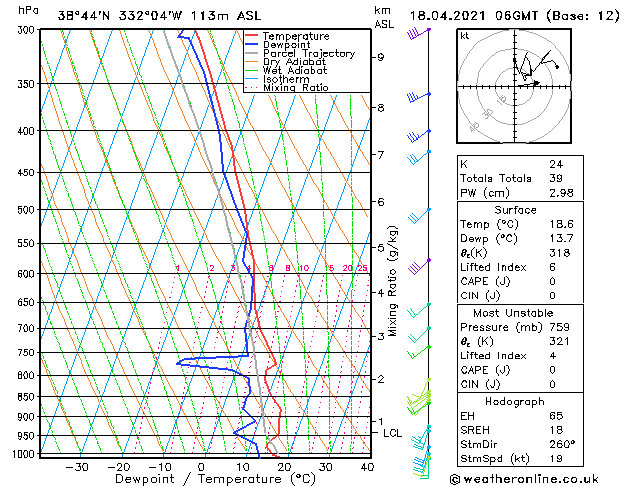Select the EH value 65
This screenshot has width=629, height=486.
(556, 416)
